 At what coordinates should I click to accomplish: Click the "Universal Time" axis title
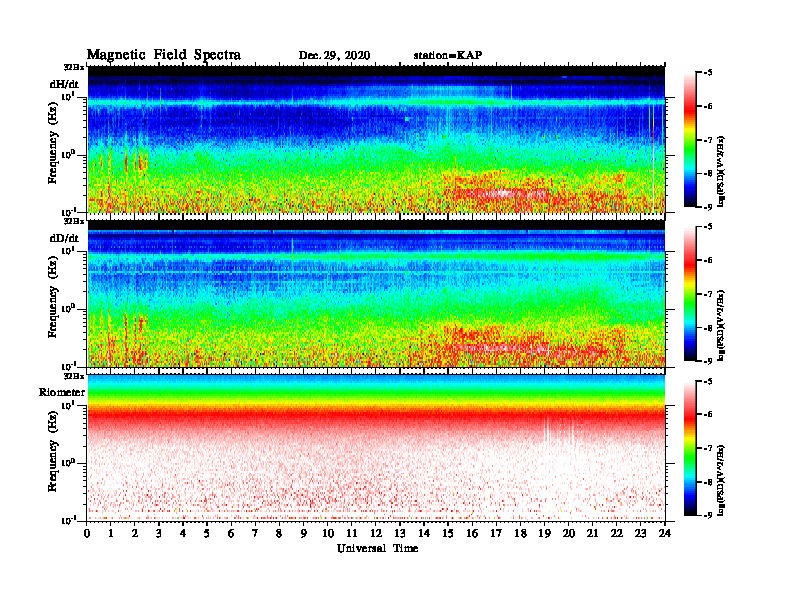point(377,548)
